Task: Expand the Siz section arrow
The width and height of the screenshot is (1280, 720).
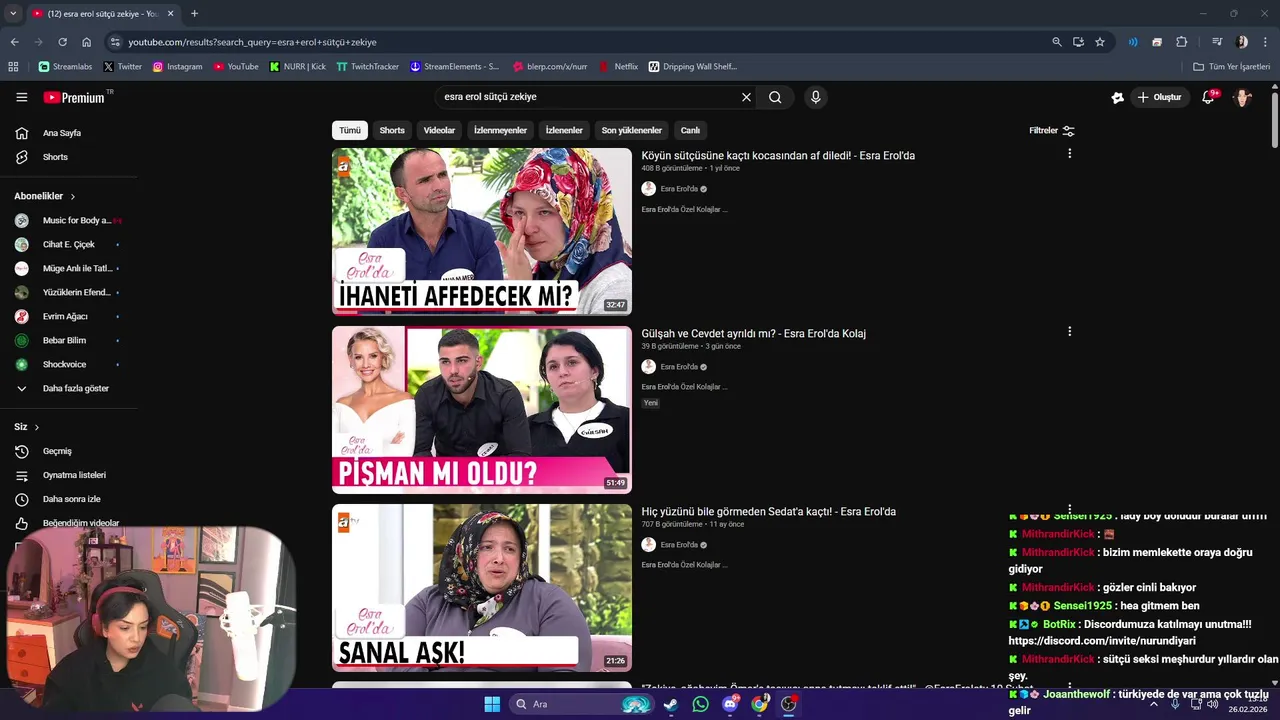Action: point(37,427)
